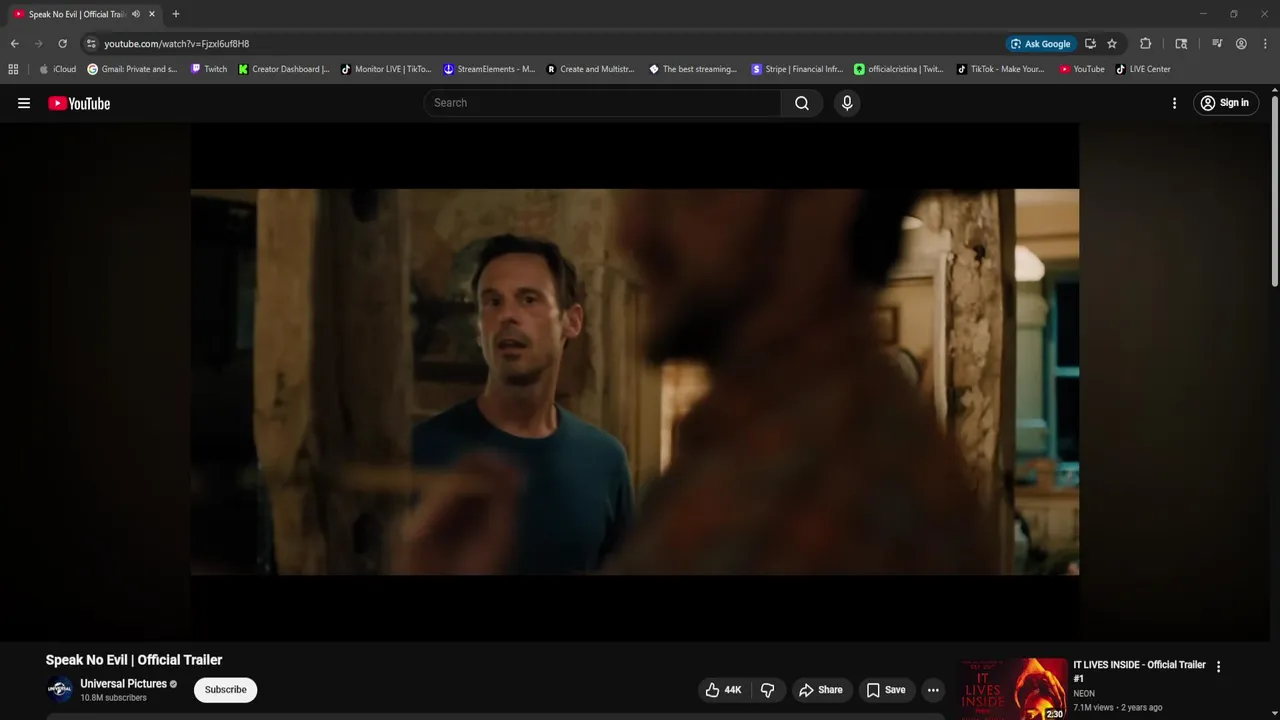Viewport: 1280px width, 720px height.
Task: Close the Speak No Evil tab
Action: click(152, 14)
